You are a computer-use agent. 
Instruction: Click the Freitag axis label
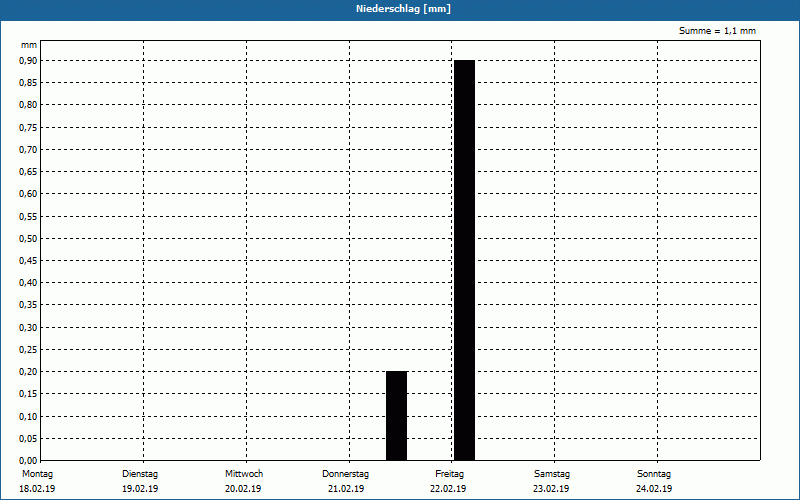449,474
